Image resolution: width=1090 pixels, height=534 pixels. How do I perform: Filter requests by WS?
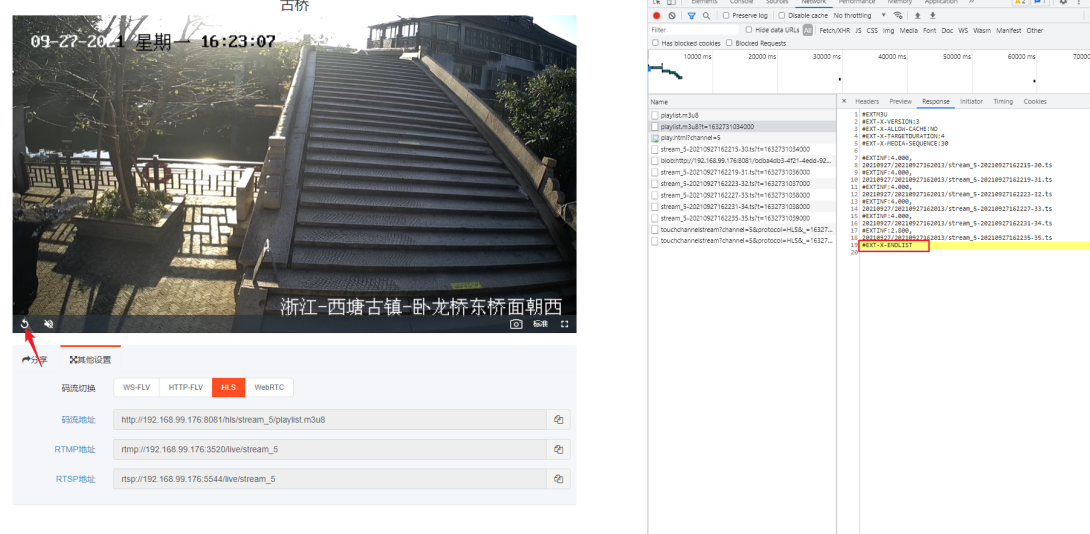(x=963, y=30)
